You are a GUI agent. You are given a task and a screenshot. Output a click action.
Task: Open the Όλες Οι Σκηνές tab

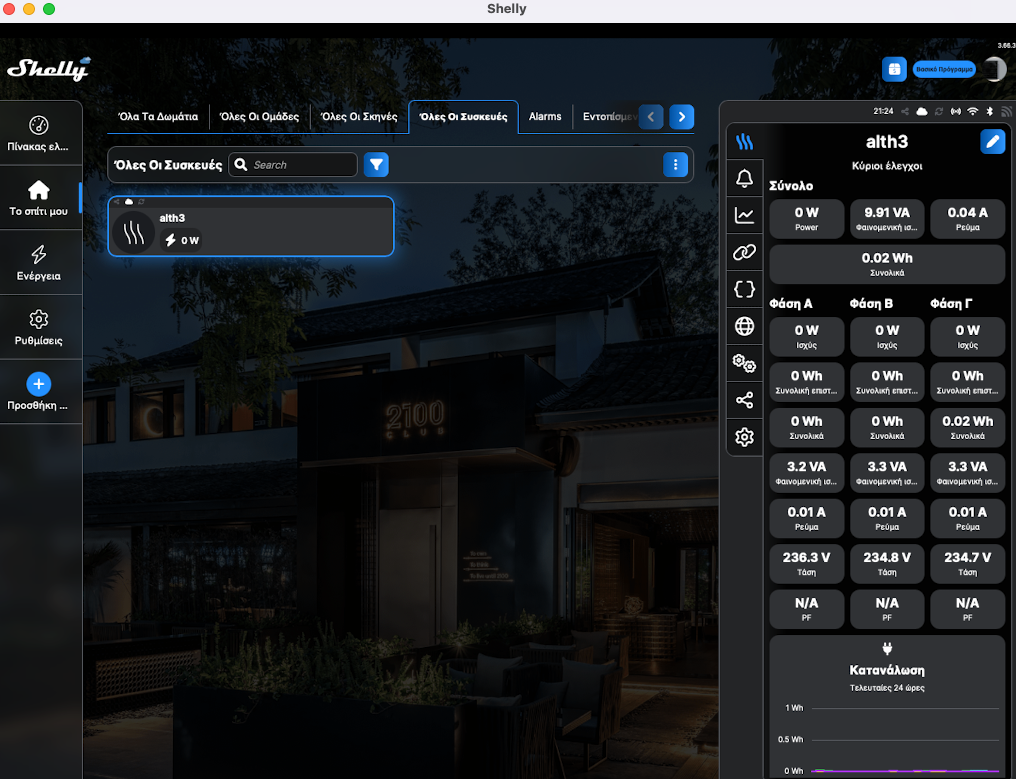(359, 117)
